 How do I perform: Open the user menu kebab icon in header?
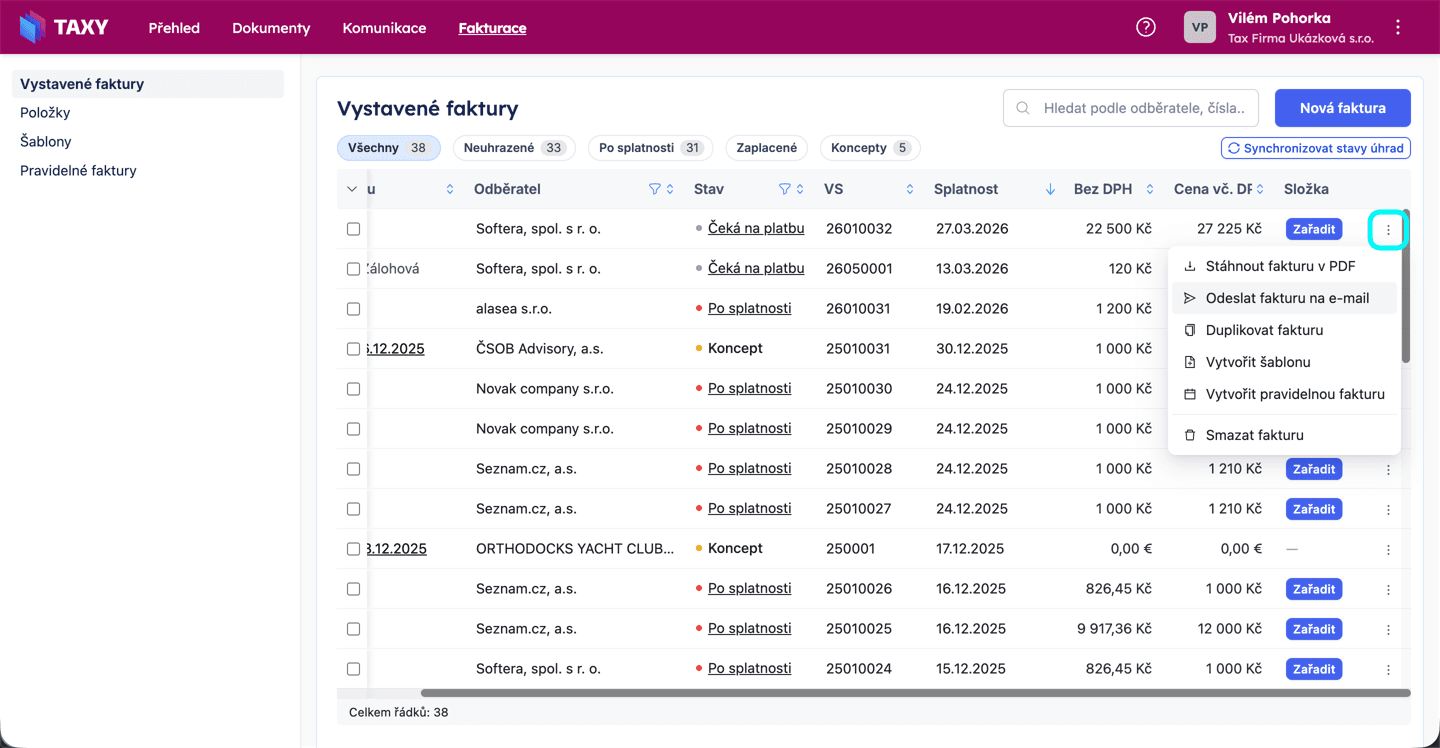coord(1398,28)
